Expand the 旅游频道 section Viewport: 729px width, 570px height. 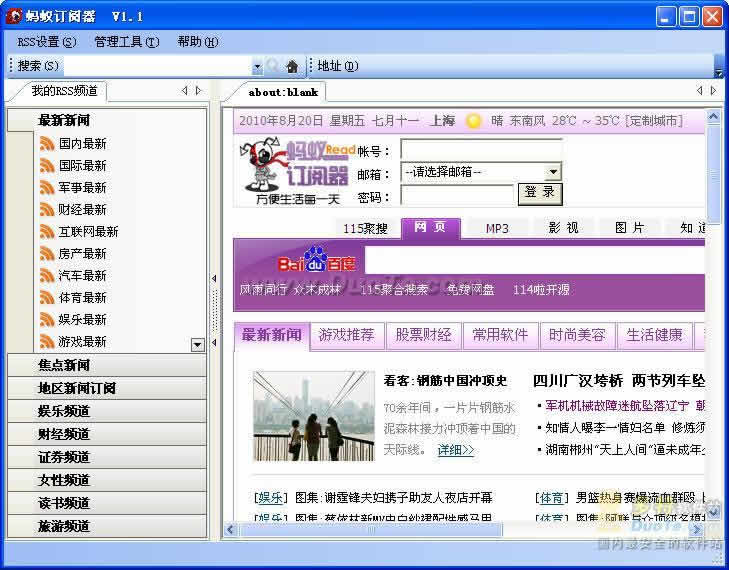(107, 526)
